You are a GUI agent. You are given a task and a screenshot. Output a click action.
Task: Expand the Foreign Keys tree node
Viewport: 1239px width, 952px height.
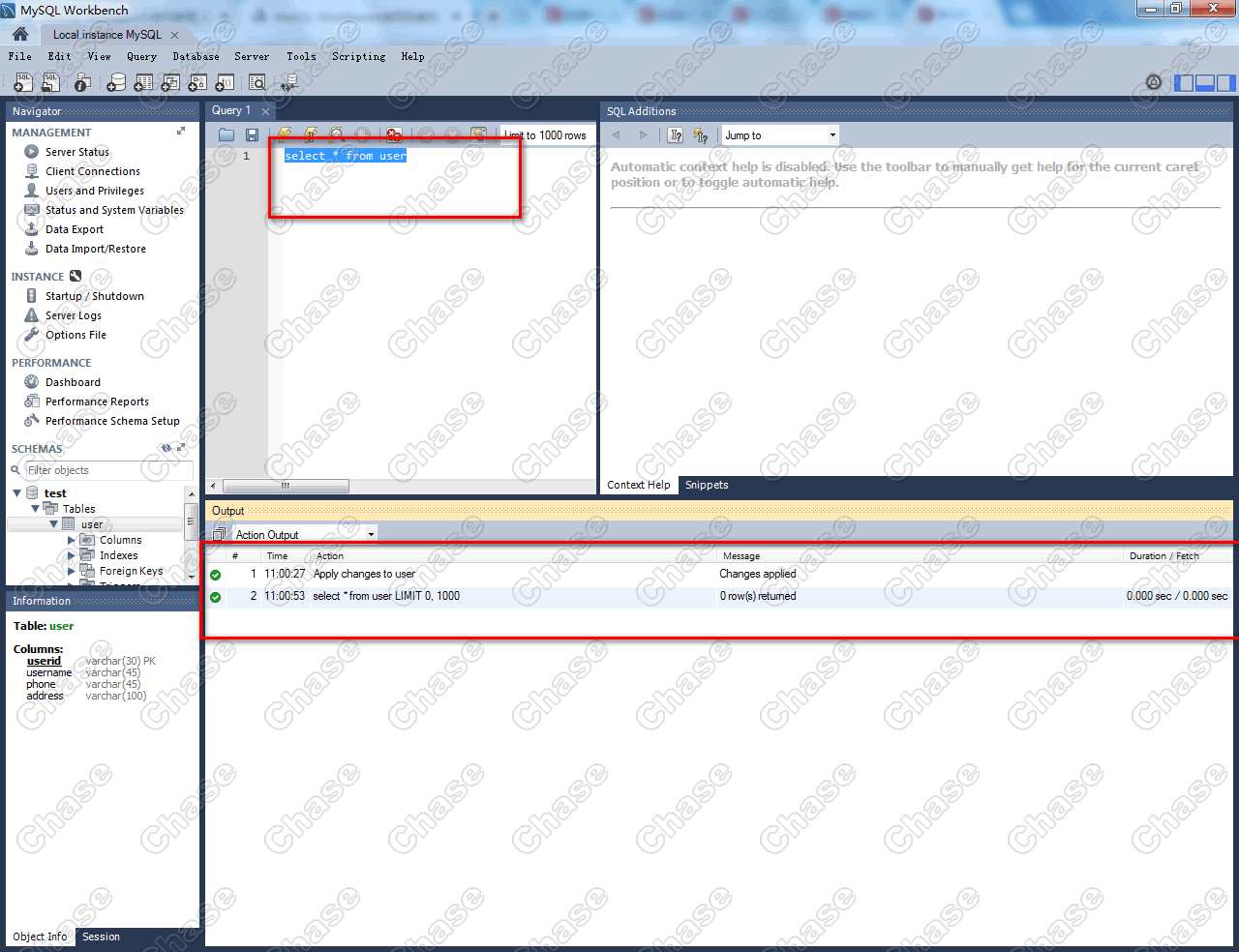tap(72, 571)
